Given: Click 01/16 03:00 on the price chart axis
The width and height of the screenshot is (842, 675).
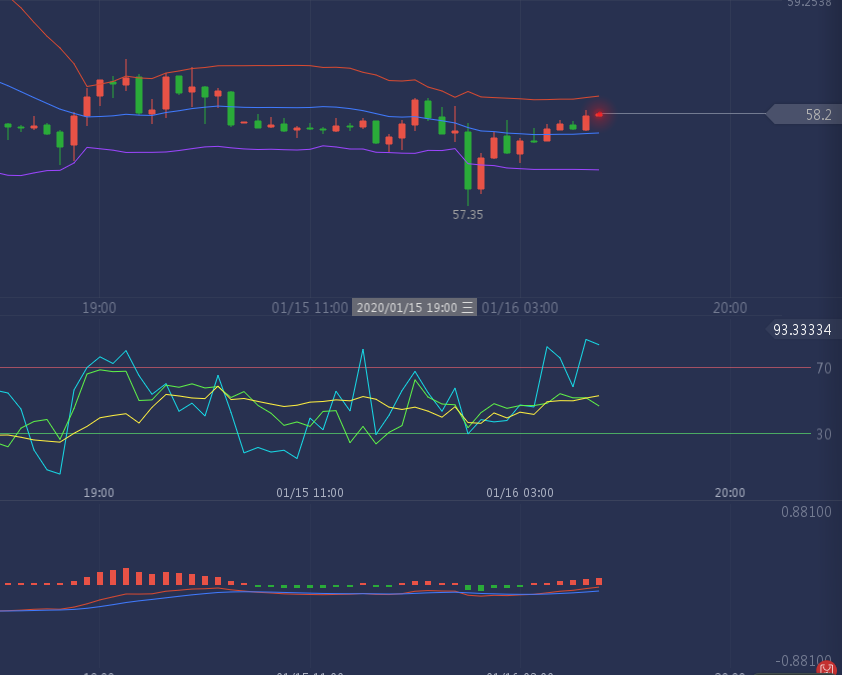Looking at the screenshot, I should click(x=520, y=308).
